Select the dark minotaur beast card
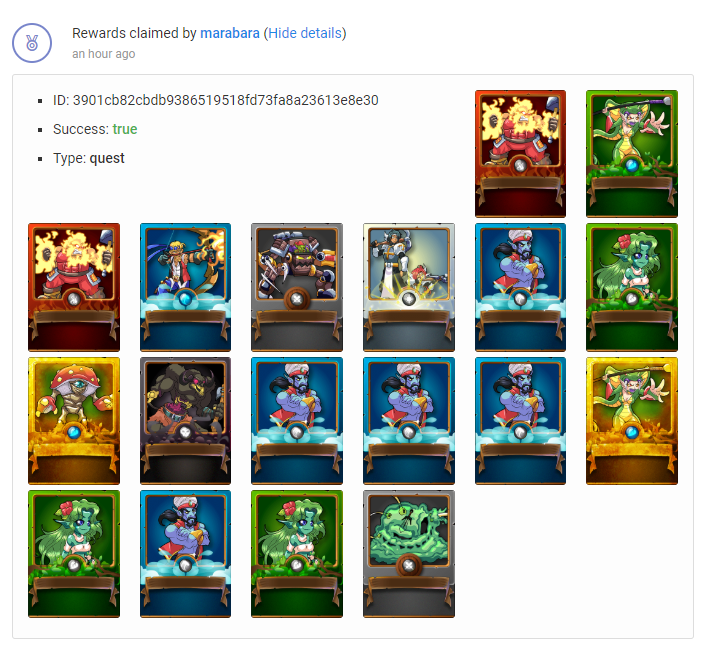705x647 pixels. 185,421
